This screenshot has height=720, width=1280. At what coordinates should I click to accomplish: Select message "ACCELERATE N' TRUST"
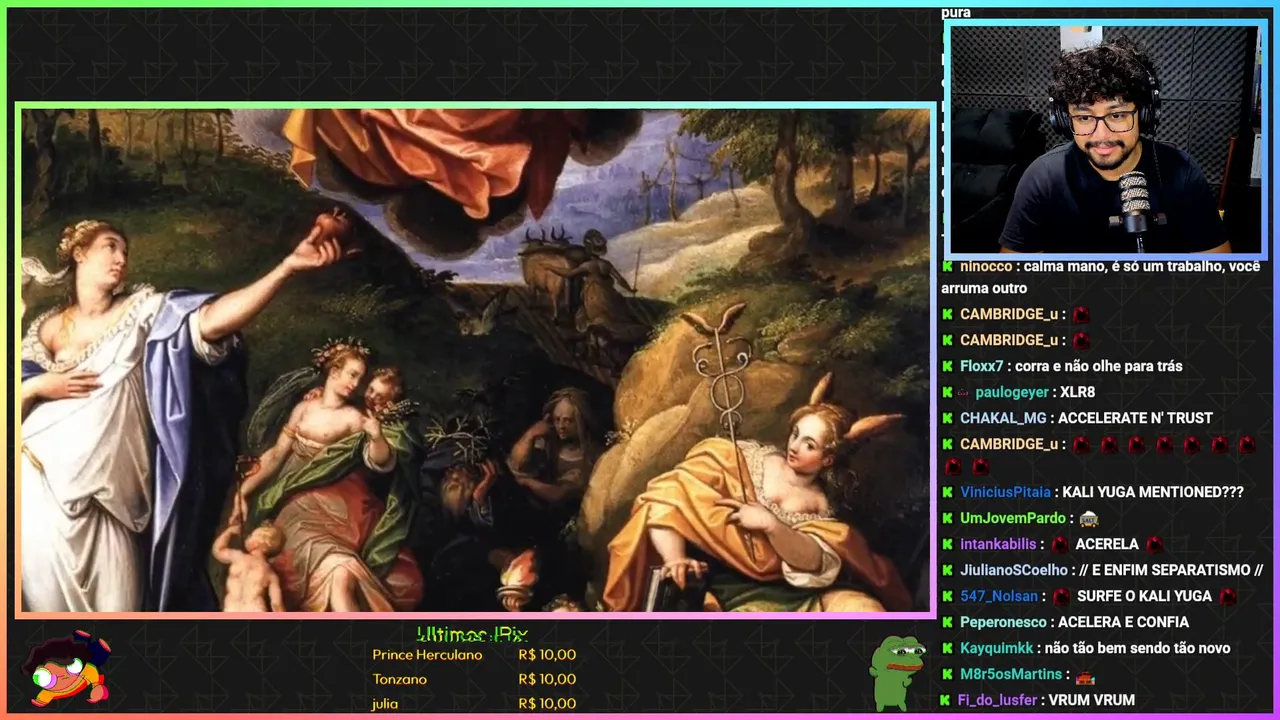pos(1135,418)
